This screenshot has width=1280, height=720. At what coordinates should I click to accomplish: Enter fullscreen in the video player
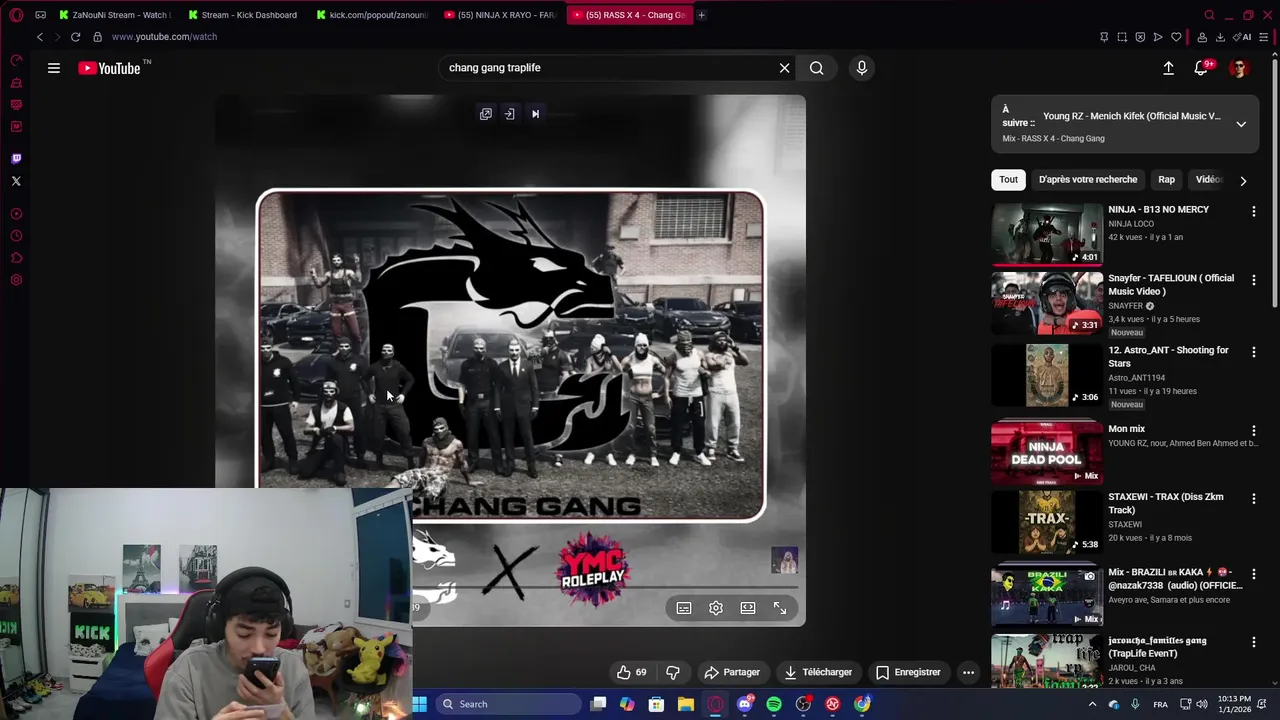pos(780,608)
